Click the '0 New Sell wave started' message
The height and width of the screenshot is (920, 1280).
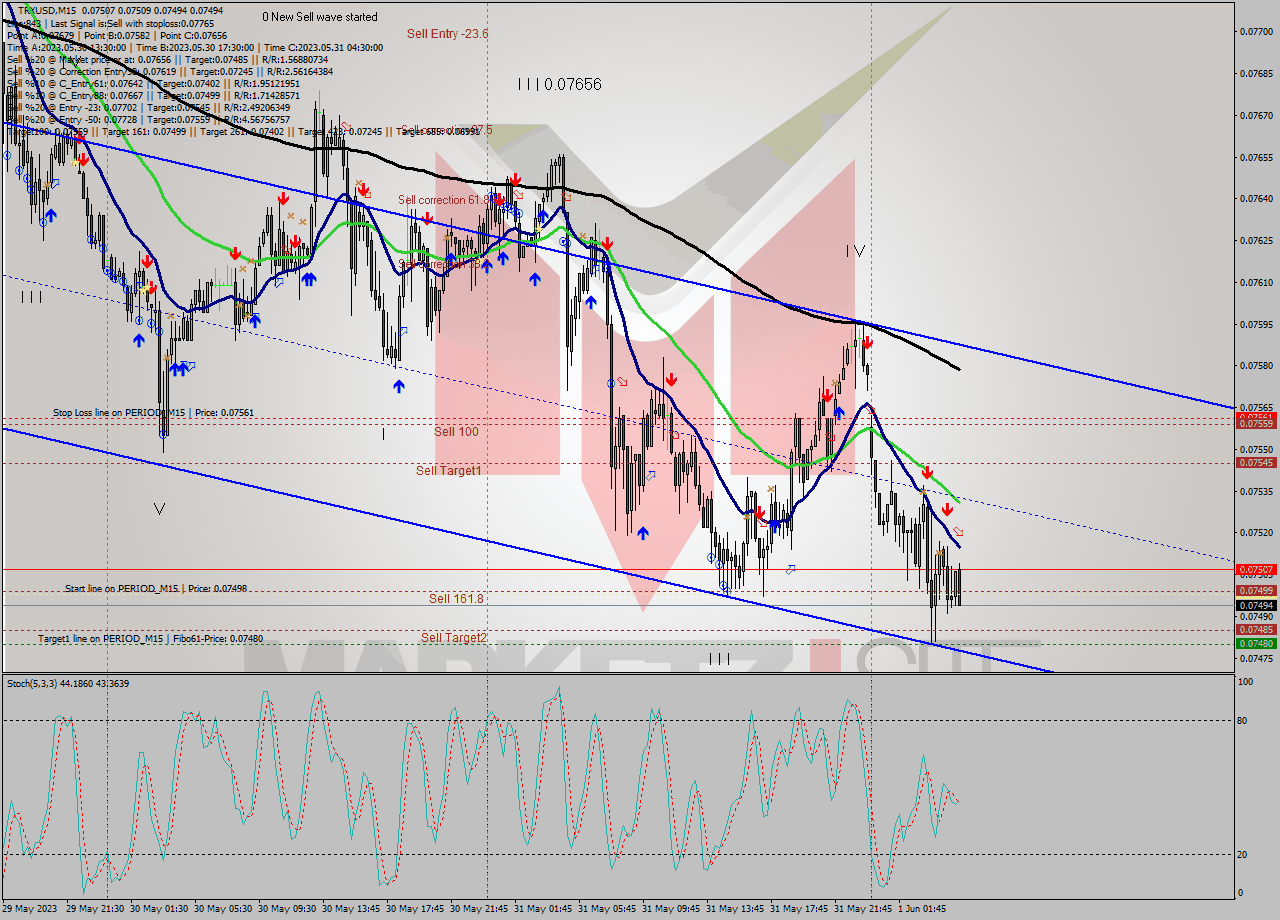(x=318, y=17)
